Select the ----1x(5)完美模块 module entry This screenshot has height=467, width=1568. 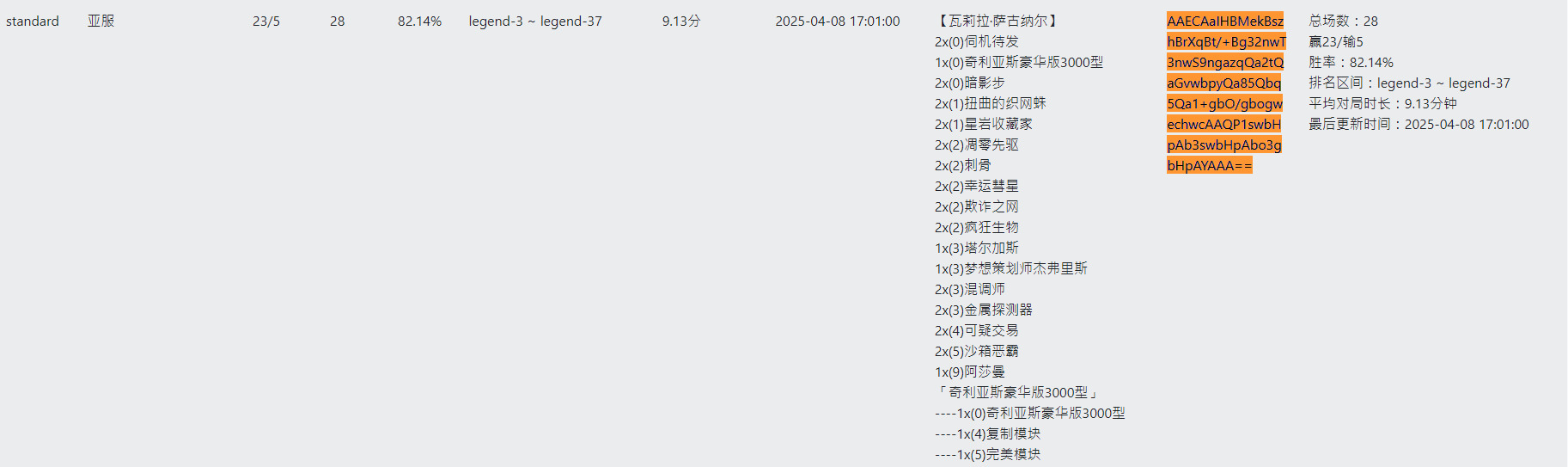tap(988, 454)
